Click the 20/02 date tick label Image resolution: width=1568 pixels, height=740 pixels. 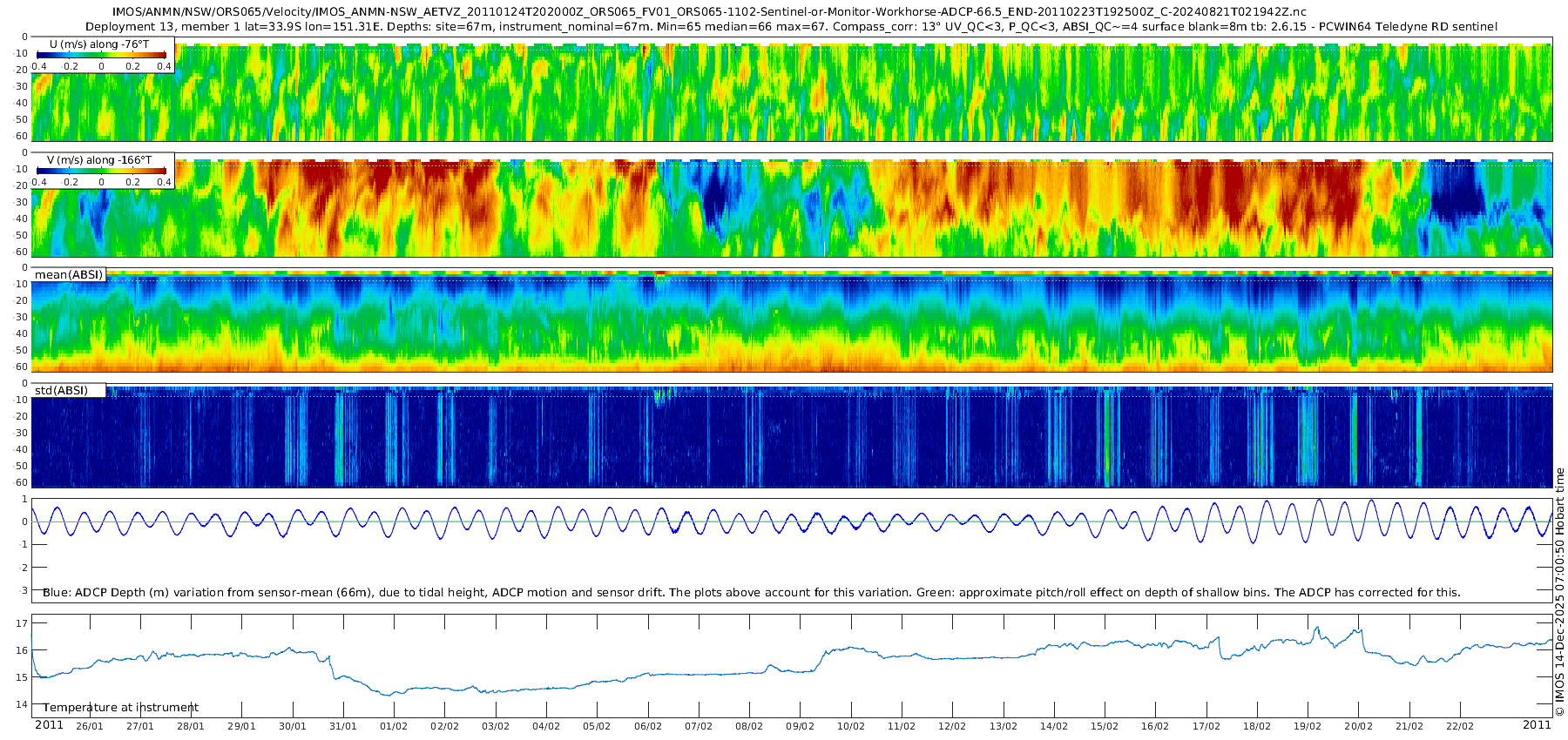pos(1359,726)
